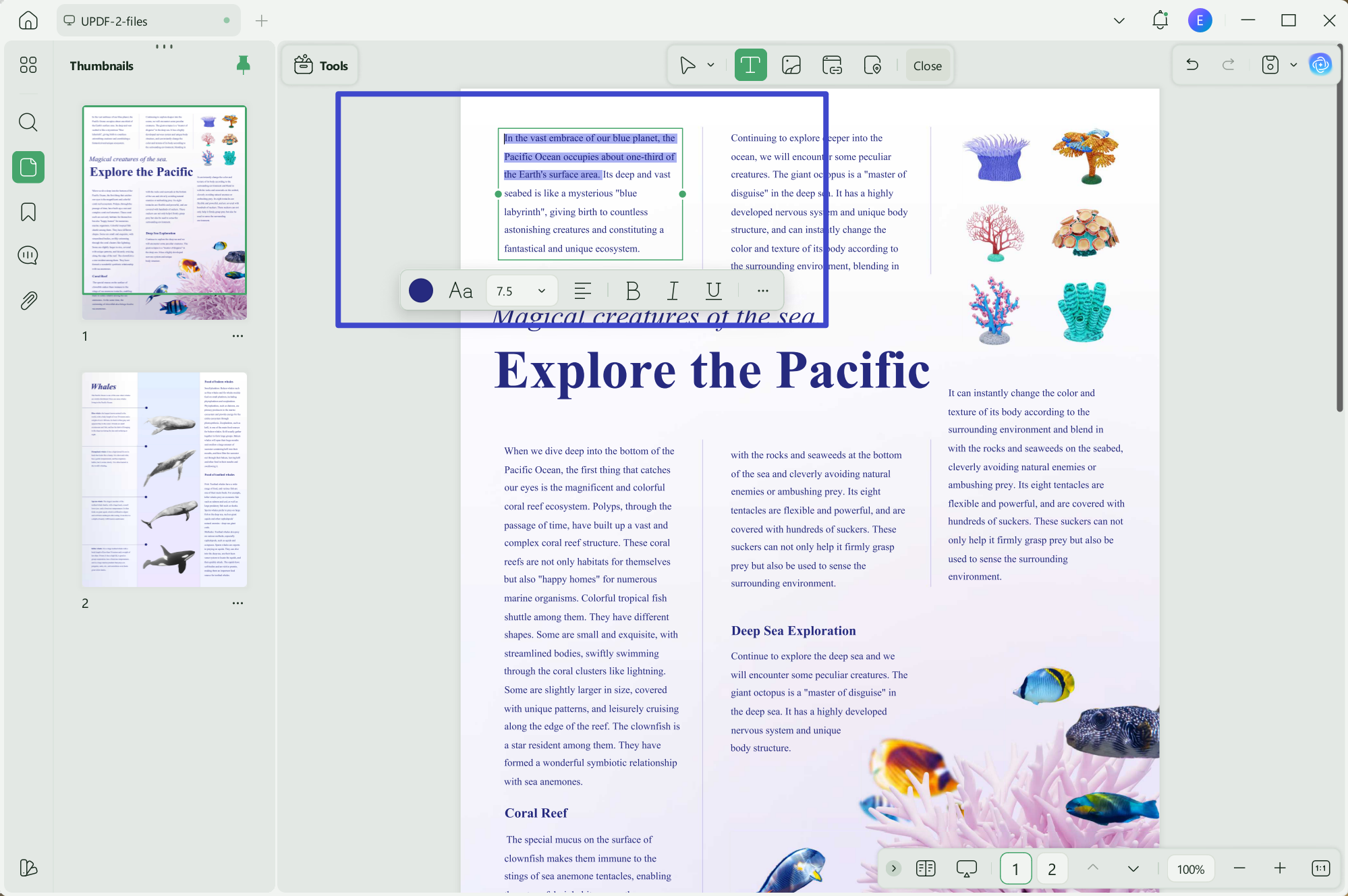
Task: Select page 2 Whales thumbnail
Action: click(165, 479)
